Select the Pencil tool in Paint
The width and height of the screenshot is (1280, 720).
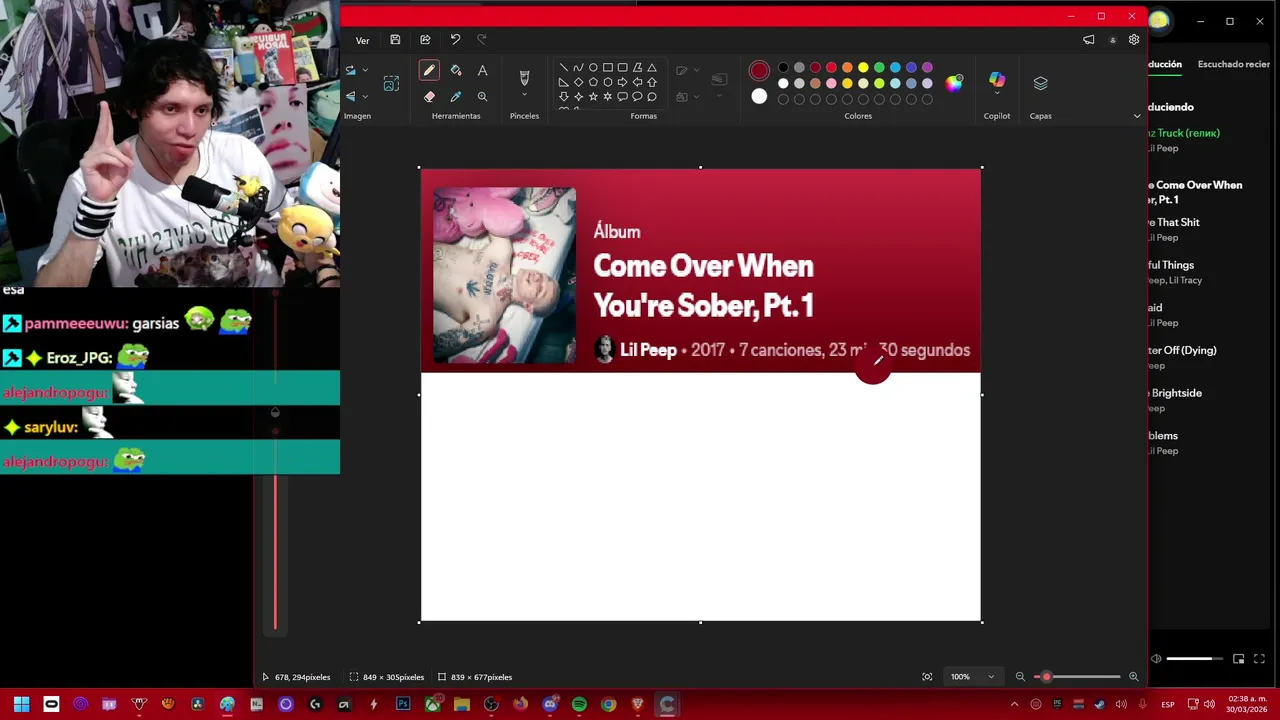pos(429,70)
